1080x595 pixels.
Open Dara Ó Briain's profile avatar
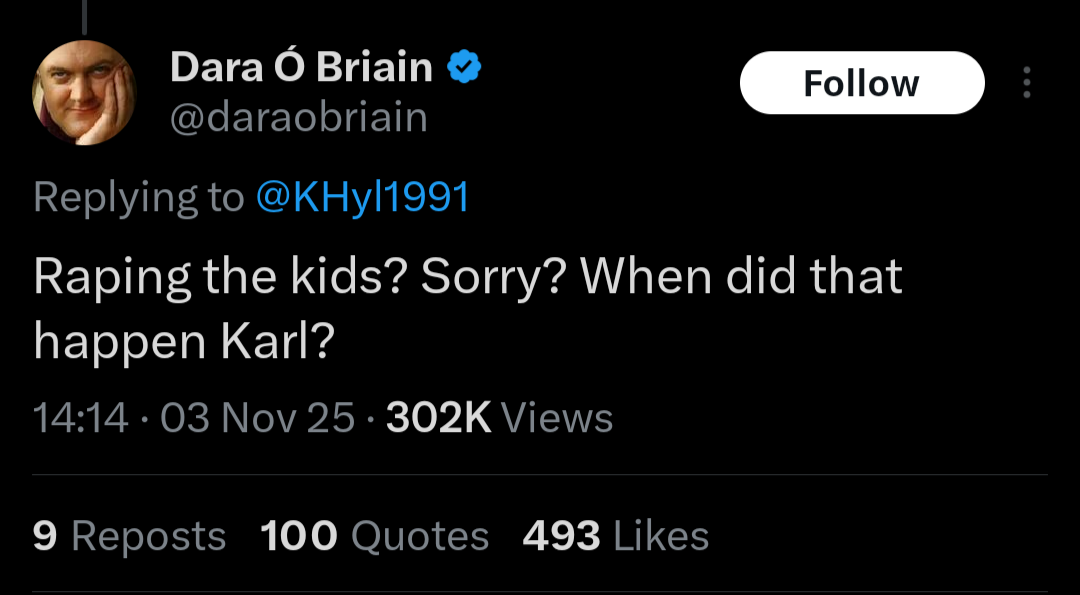[85, 93]
